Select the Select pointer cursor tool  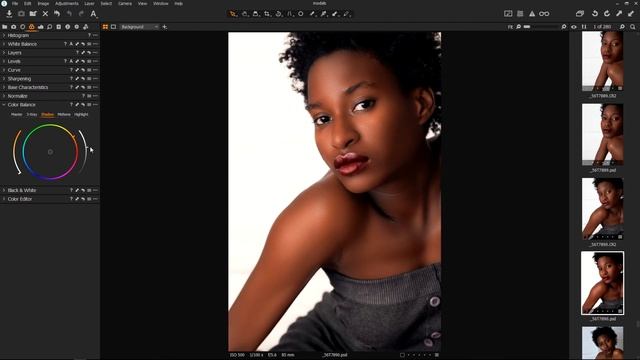pyautogui.click(x=233, y=14)
